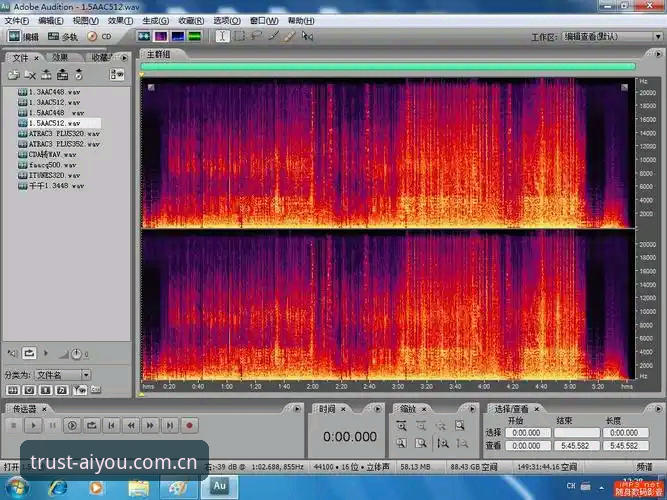Open the 文件(F) menu
The width and height of the screenshot is (667, 500).
pyautogui.click(x=17, y=20)
